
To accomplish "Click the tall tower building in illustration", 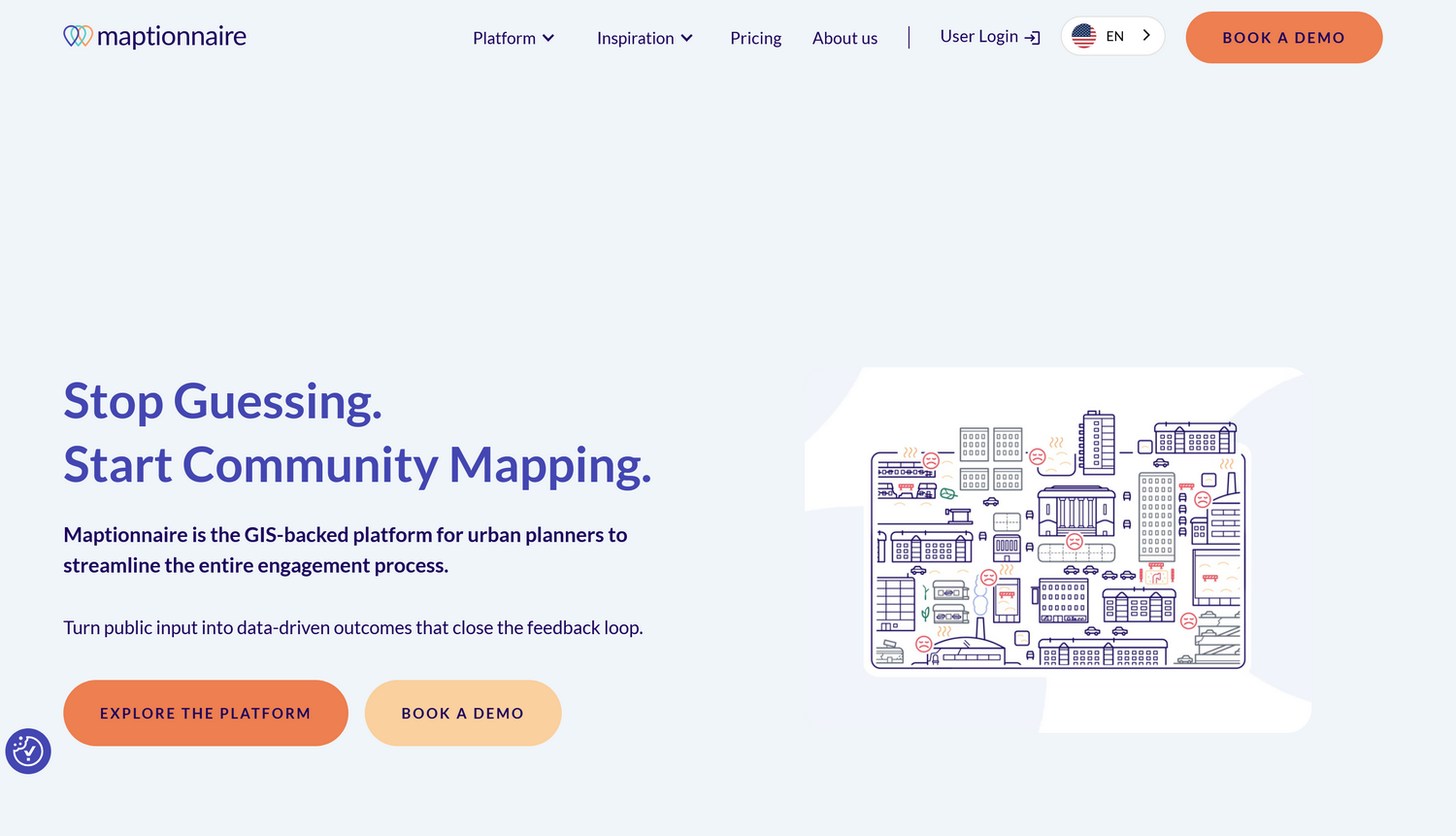I will pos(1098,442).
